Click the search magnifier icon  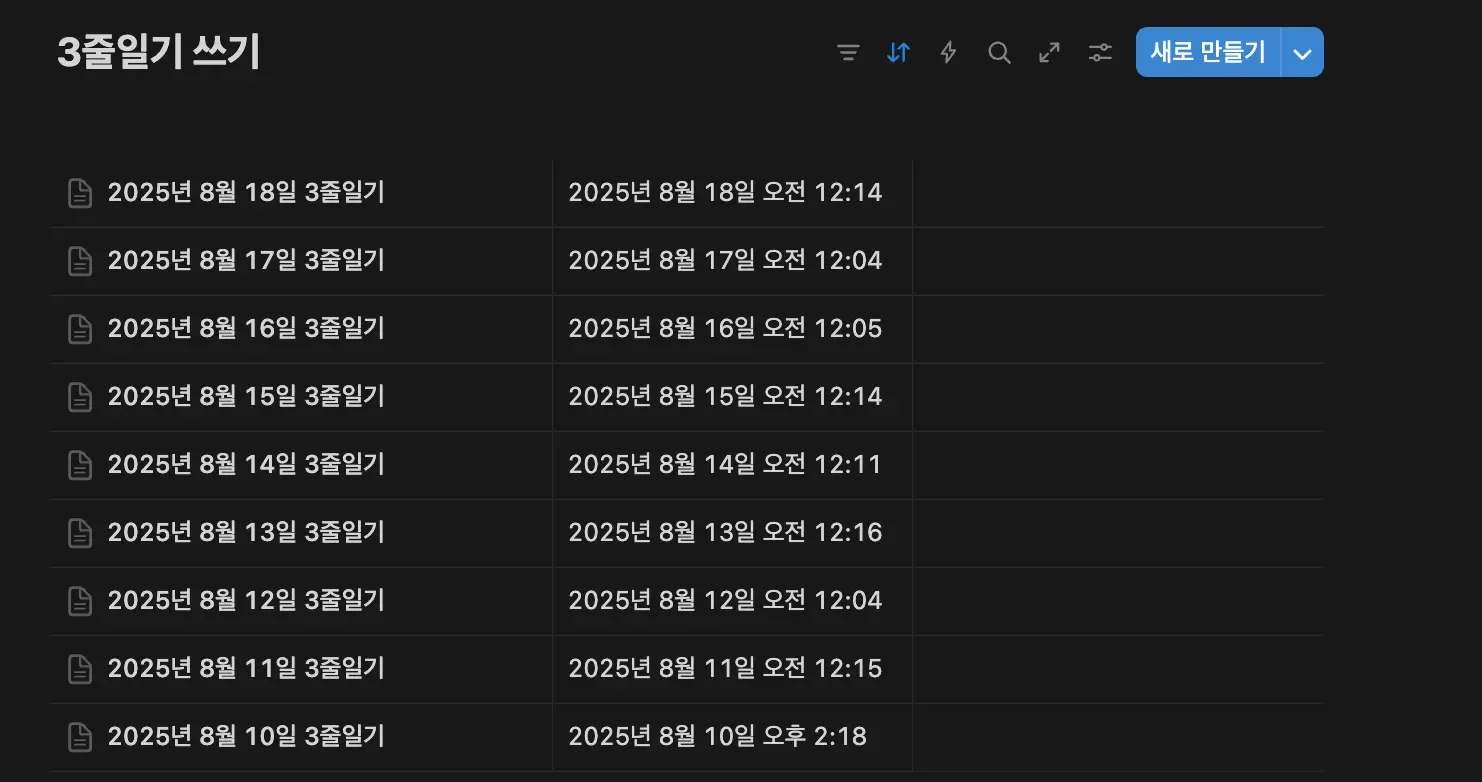click(x=999, y=53)
